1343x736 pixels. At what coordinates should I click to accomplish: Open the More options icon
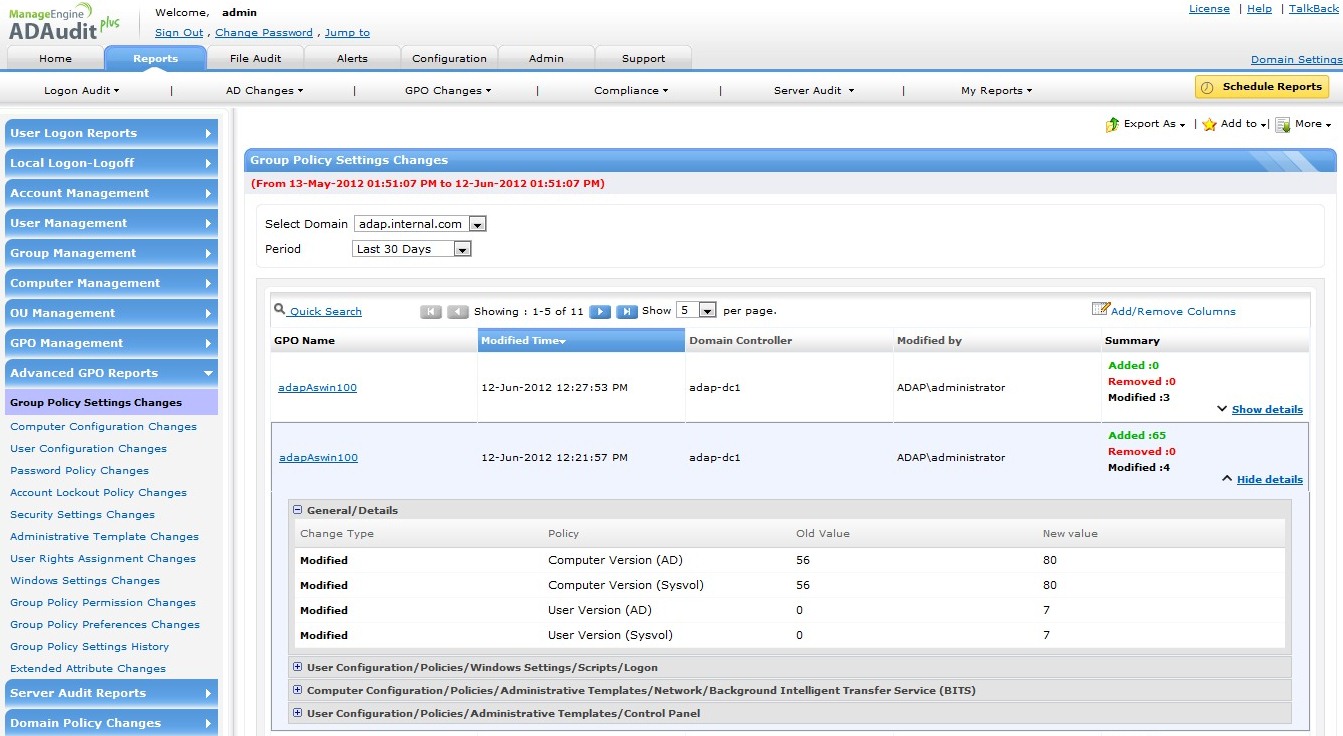(x=1282, y=124)
